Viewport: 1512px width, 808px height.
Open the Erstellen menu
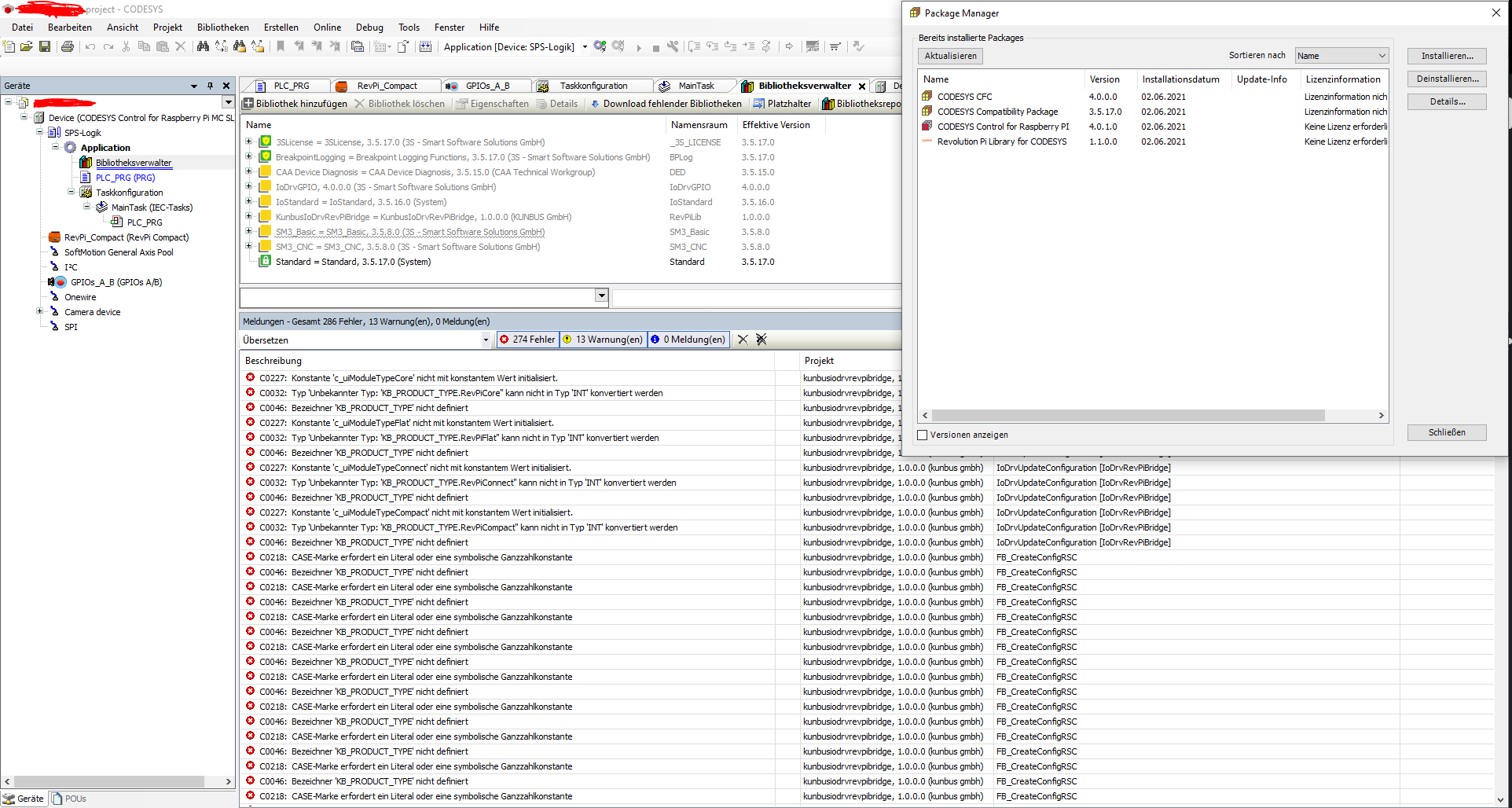pyautogui.click(x=281, y=28)
